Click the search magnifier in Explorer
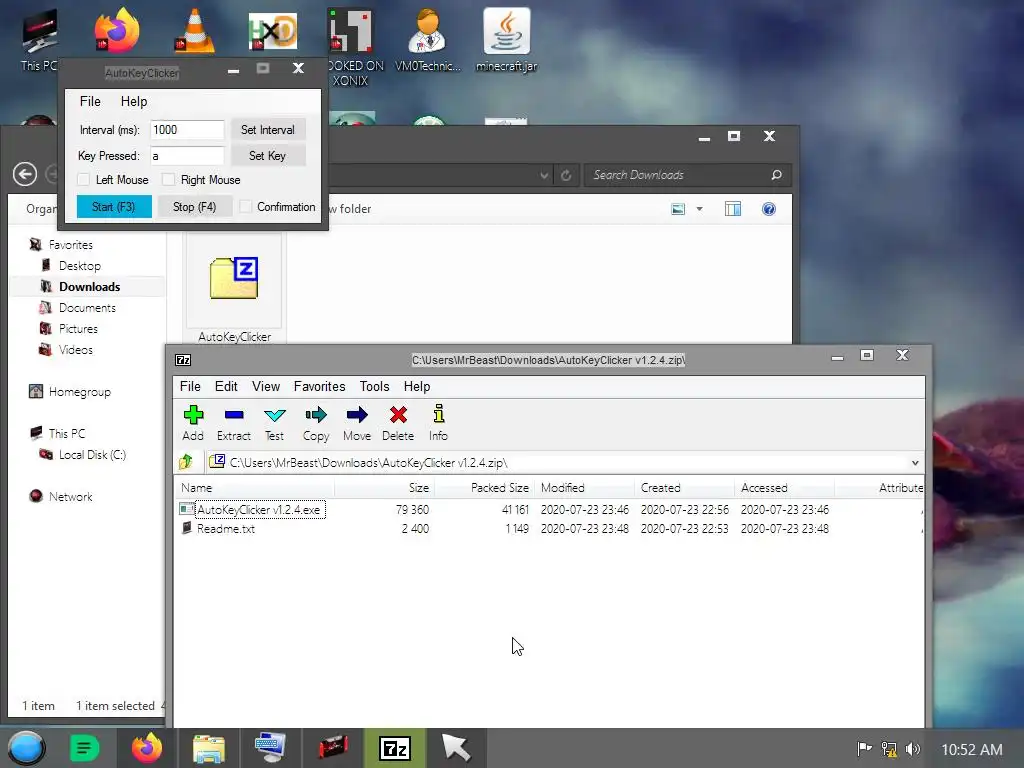 pos(776,175)
